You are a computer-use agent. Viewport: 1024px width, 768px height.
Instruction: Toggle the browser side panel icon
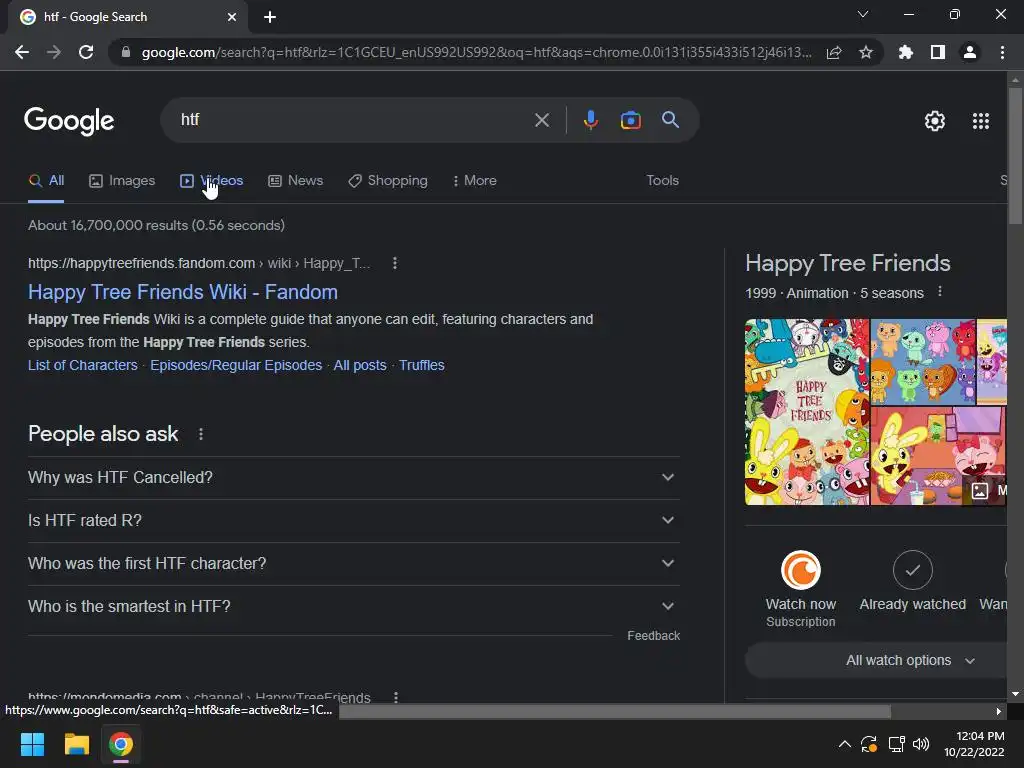pyautogui.click(x=938, y=52)
